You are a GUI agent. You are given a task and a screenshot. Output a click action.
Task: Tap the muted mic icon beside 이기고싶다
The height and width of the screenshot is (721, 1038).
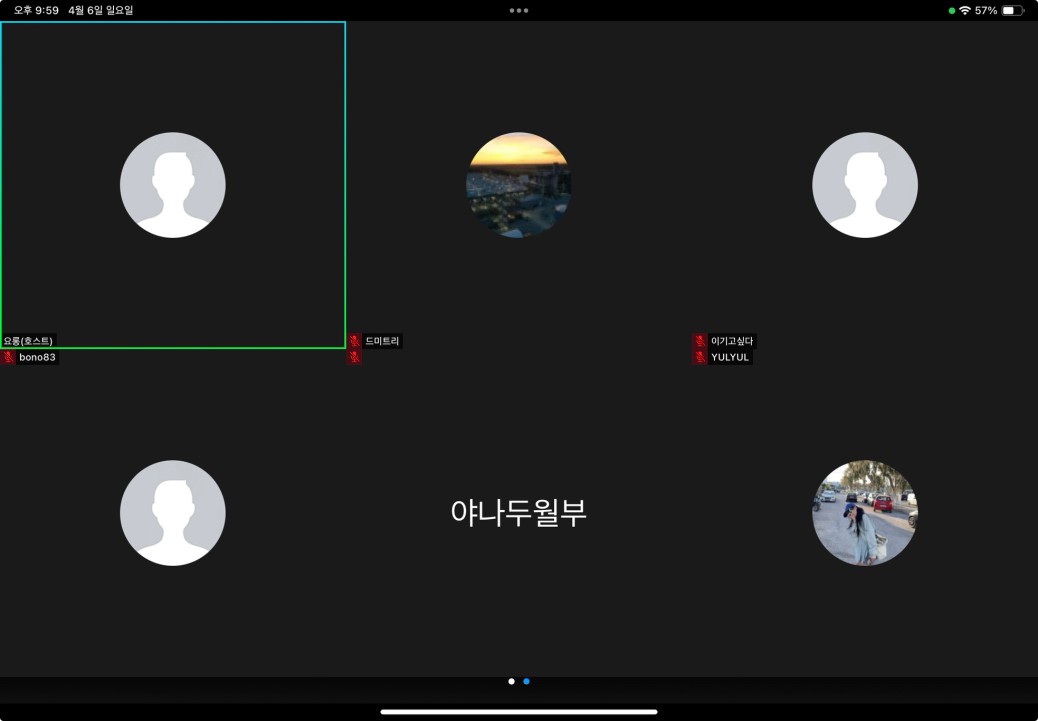point(700,341)
